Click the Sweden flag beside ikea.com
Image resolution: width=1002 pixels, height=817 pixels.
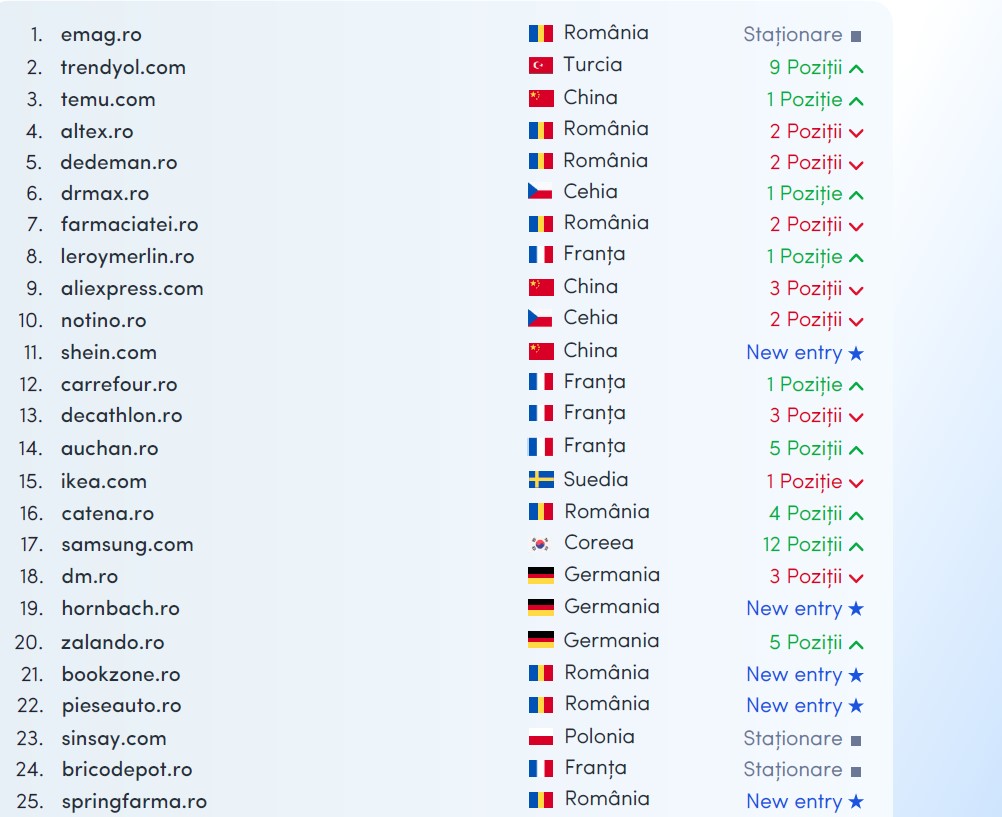click(541, 480)
